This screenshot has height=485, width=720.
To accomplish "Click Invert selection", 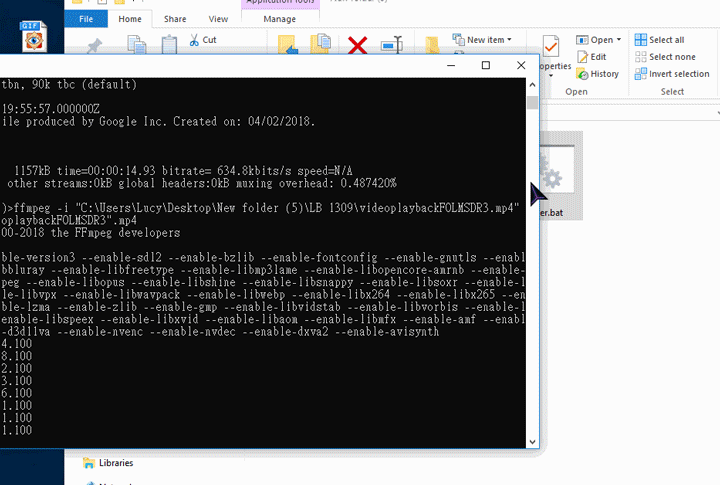I will 672,74.
